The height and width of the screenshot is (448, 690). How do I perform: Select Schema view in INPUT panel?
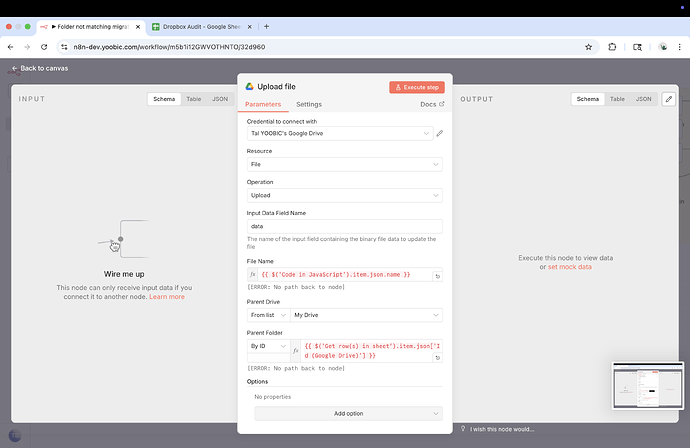164,99
